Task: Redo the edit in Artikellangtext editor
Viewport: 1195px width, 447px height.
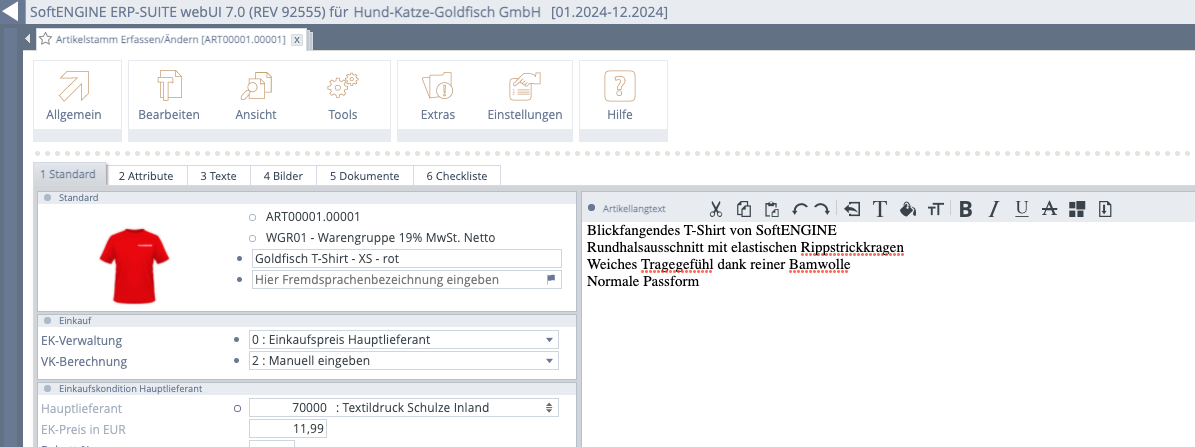Action: [x=821, y=209]
